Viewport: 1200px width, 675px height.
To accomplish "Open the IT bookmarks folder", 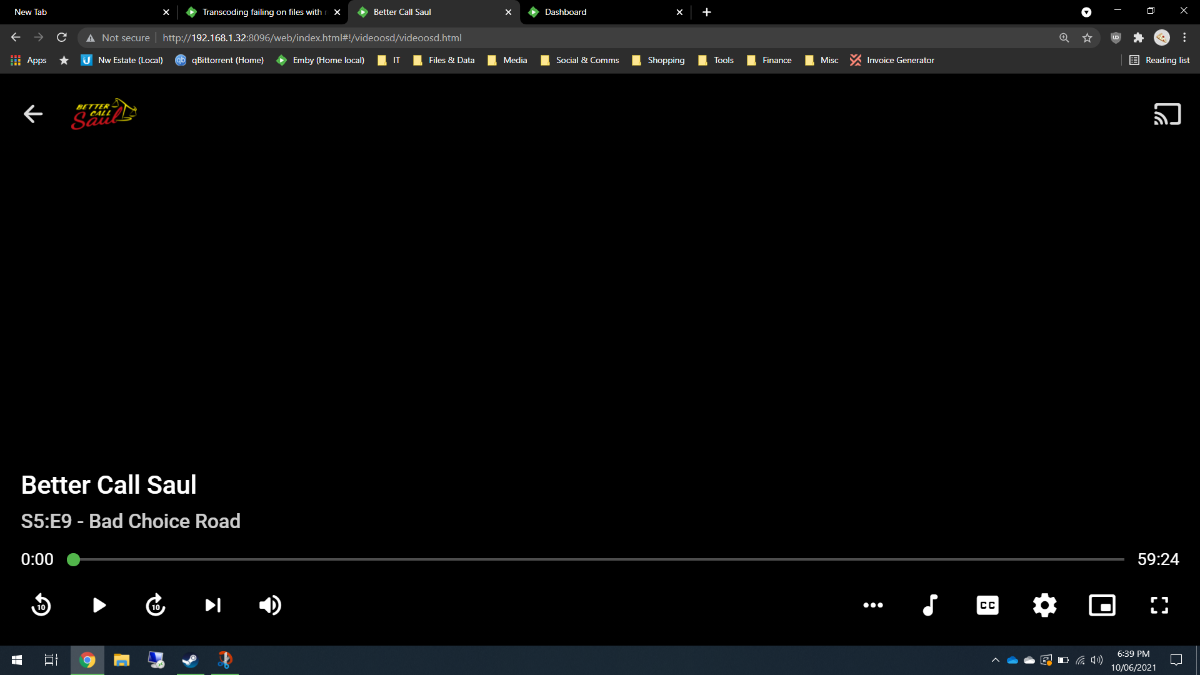I will coord(389,60).
